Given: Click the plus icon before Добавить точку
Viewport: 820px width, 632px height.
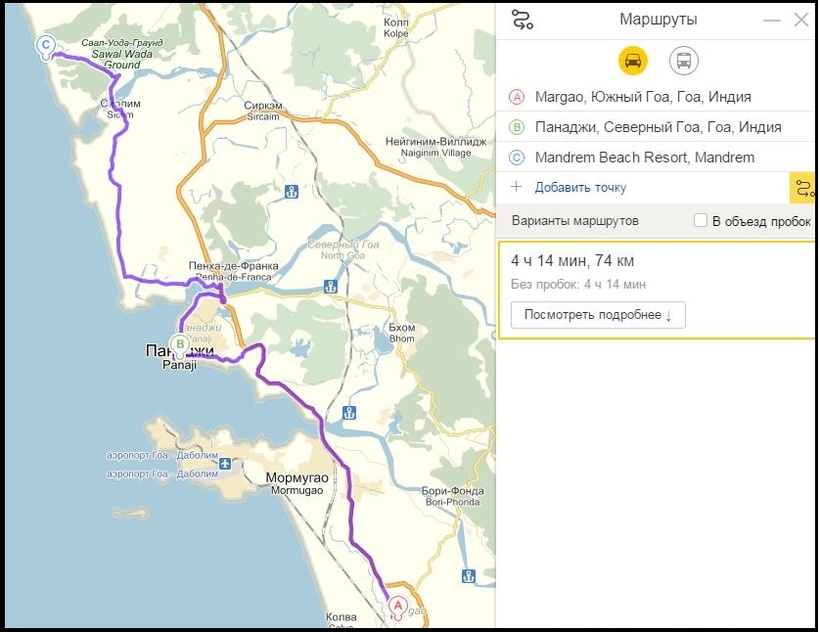Looking at the screenshot, I should click(x=516, y=187).
